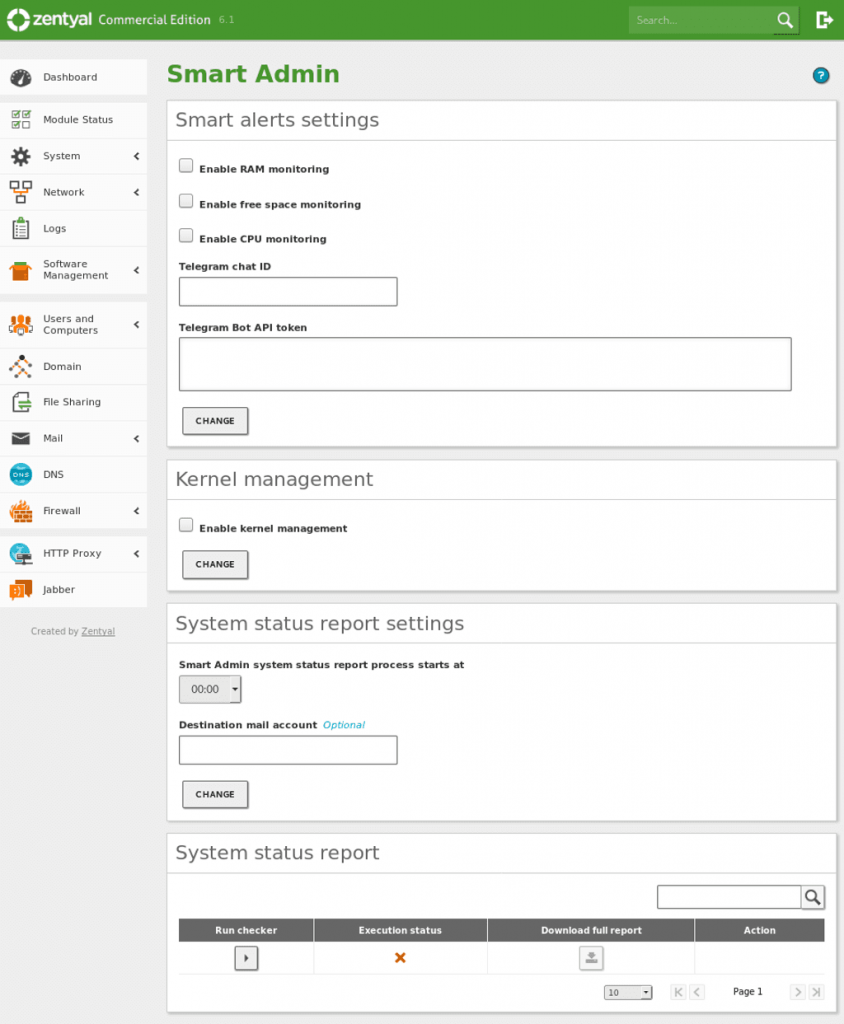Click the report table search icon

[x=813, y=897]
